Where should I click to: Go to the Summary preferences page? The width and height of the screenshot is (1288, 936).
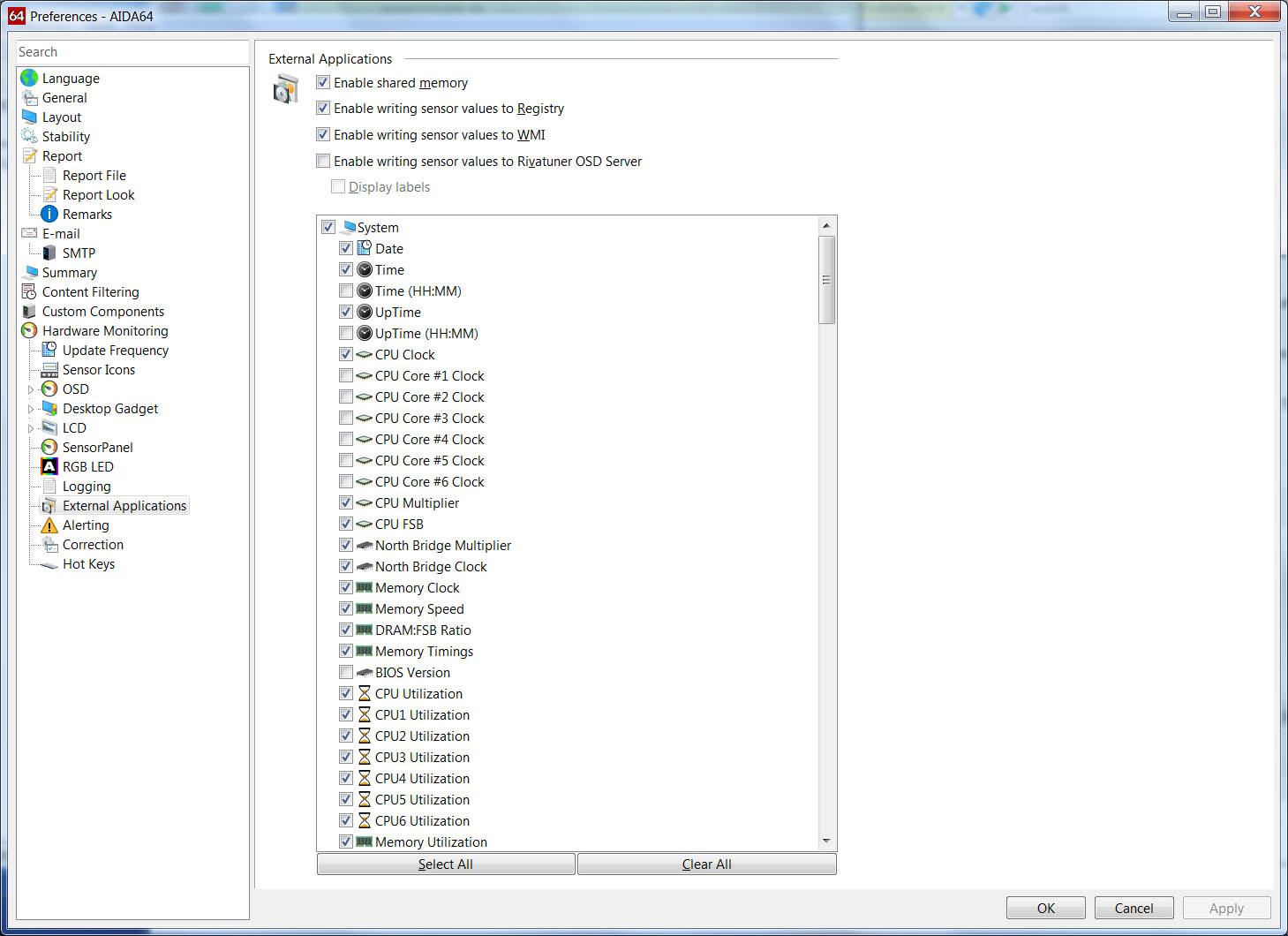click(x=70, y=273)
